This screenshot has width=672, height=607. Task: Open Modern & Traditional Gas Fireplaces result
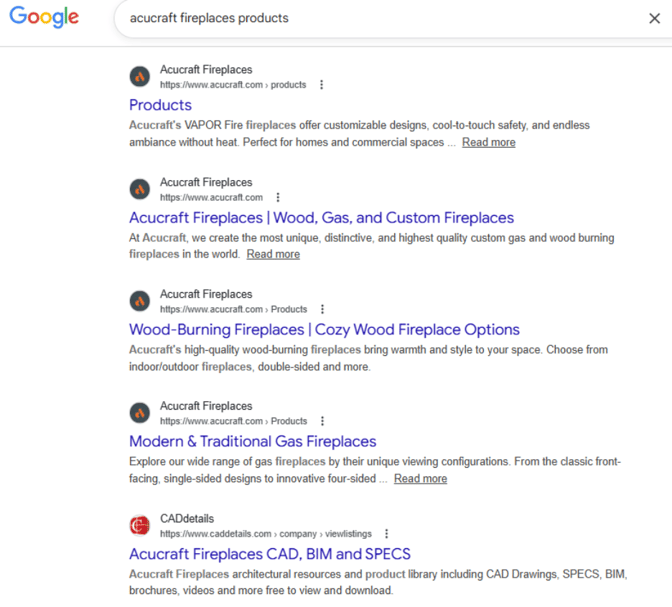pyautogui.click(x=252, y=441)
